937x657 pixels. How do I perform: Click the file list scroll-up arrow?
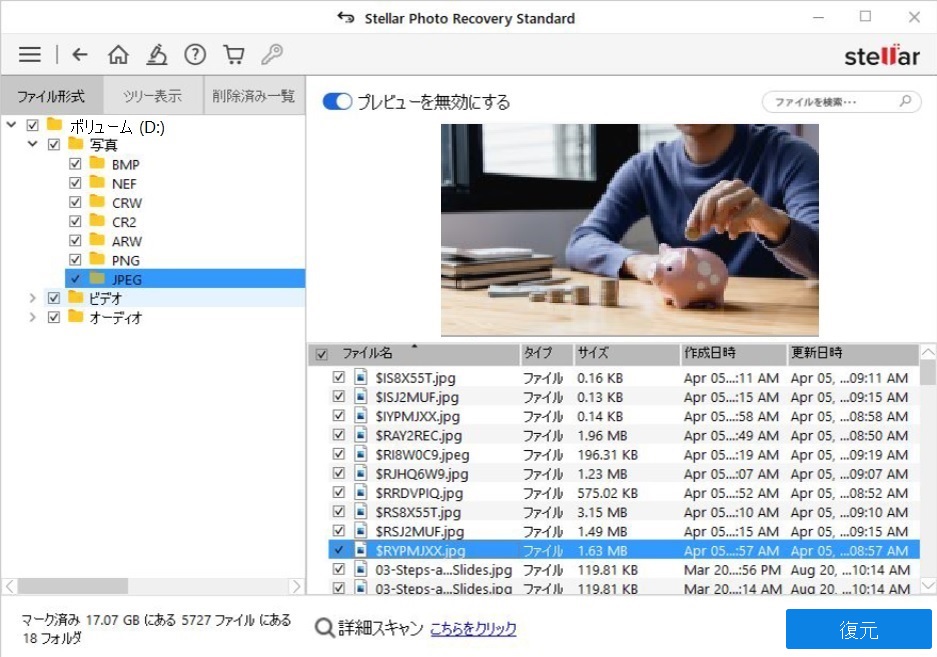pyautogui.click(x=927, y=352)
